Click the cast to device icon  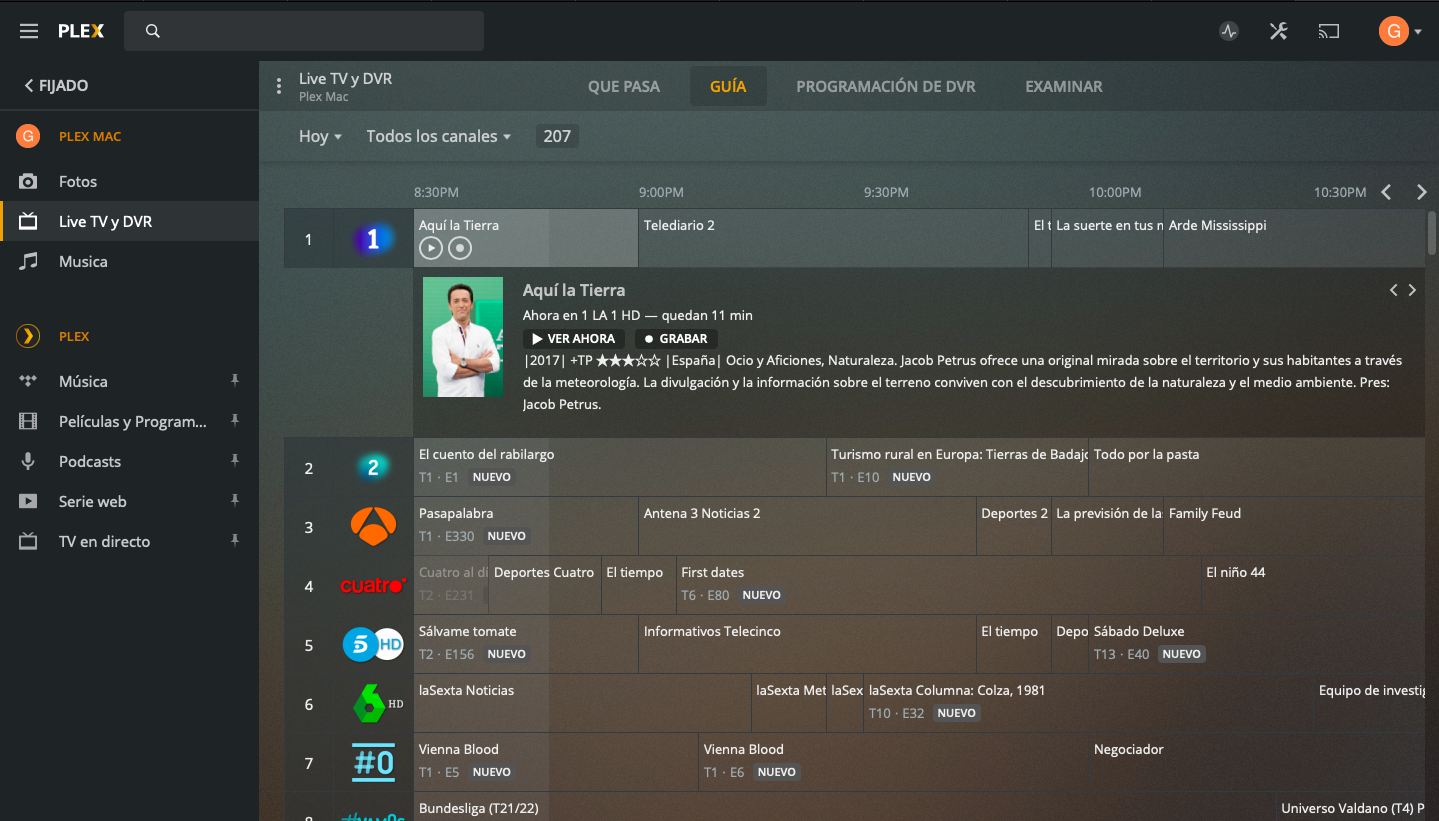pos(1328,31)
